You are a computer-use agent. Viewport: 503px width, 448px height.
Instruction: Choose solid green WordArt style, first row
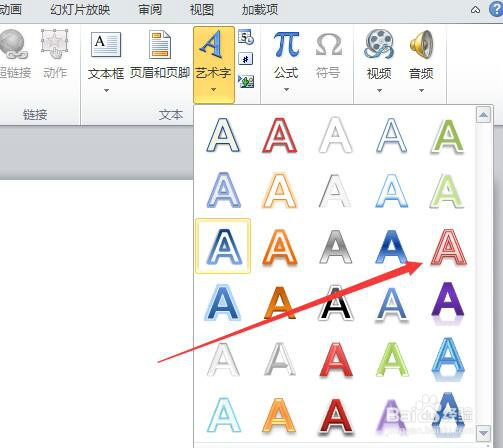point(448,136)
